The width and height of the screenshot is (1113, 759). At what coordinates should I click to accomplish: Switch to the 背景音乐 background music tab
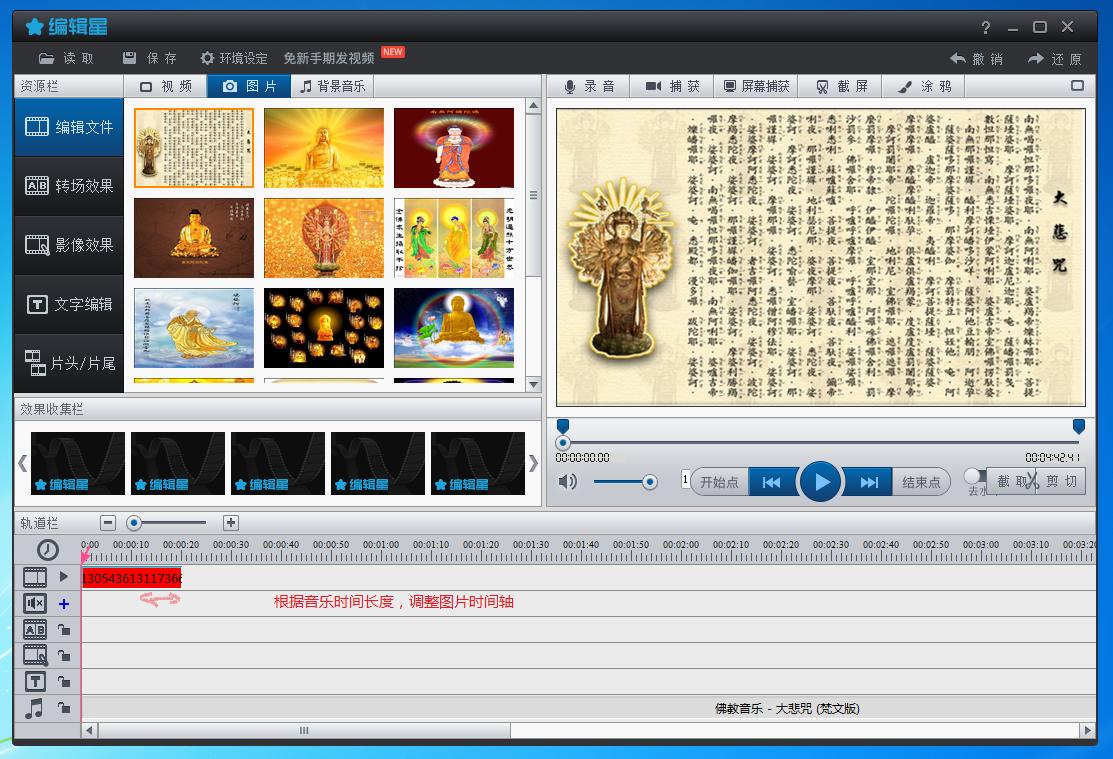(x=333, y=87)
